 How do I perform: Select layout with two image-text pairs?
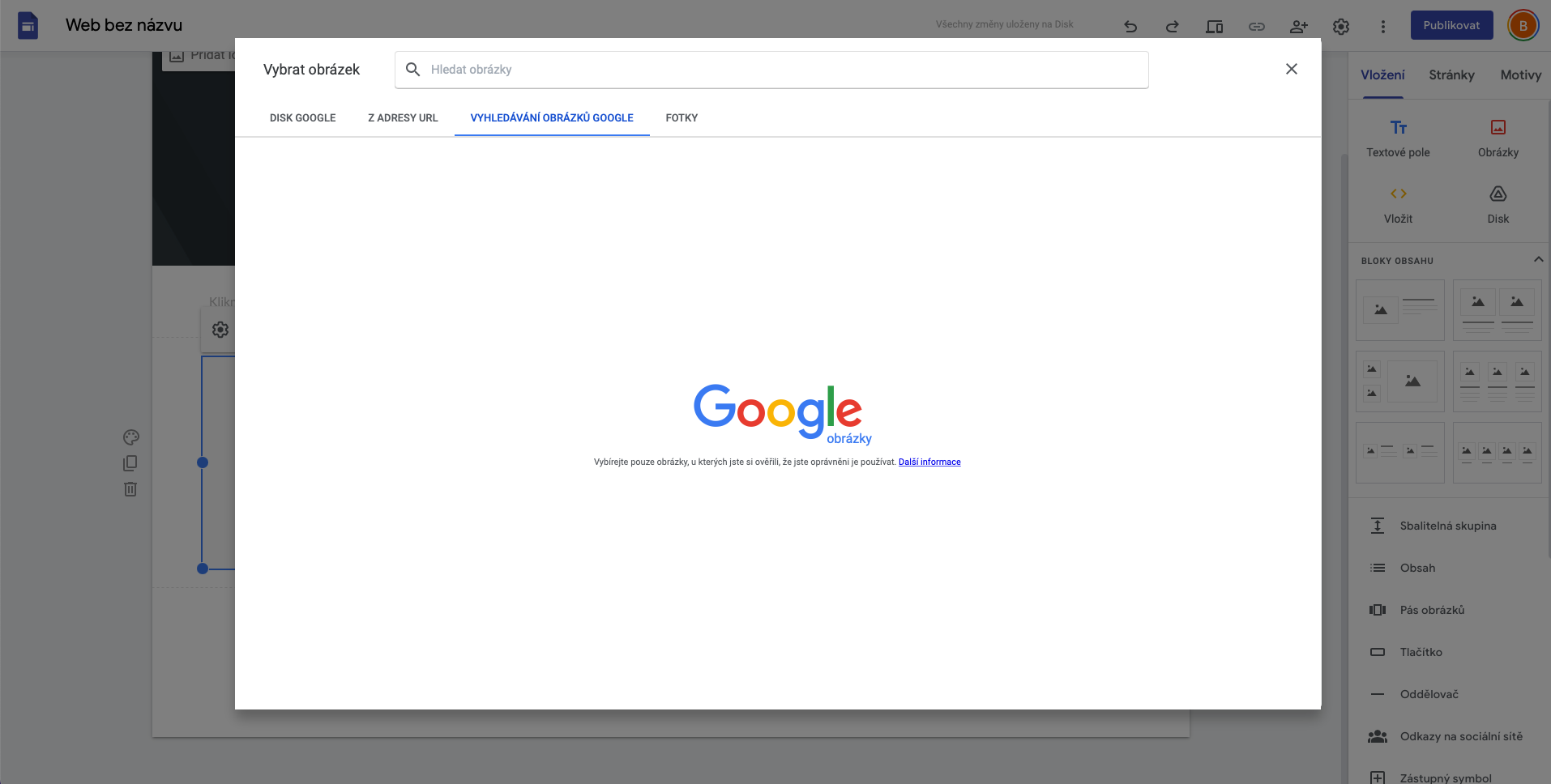tap(1399, 453)
